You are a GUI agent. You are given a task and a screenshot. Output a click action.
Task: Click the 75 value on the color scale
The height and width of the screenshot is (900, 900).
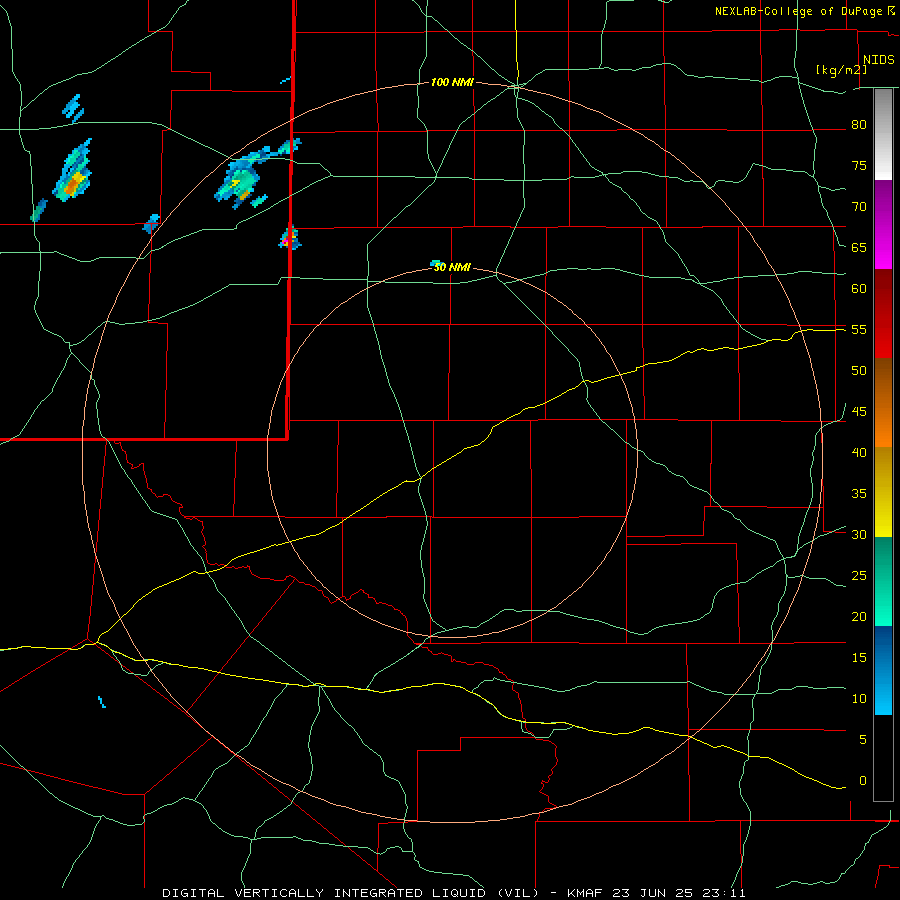pyautogui.click(x=859, y=166)
